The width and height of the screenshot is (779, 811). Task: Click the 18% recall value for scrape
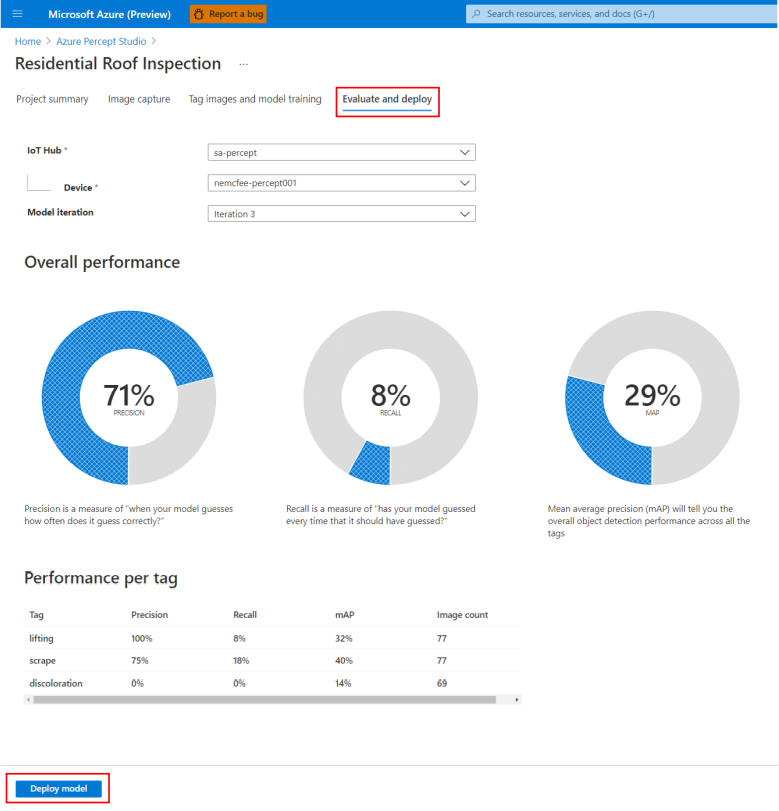click(241, 660)
